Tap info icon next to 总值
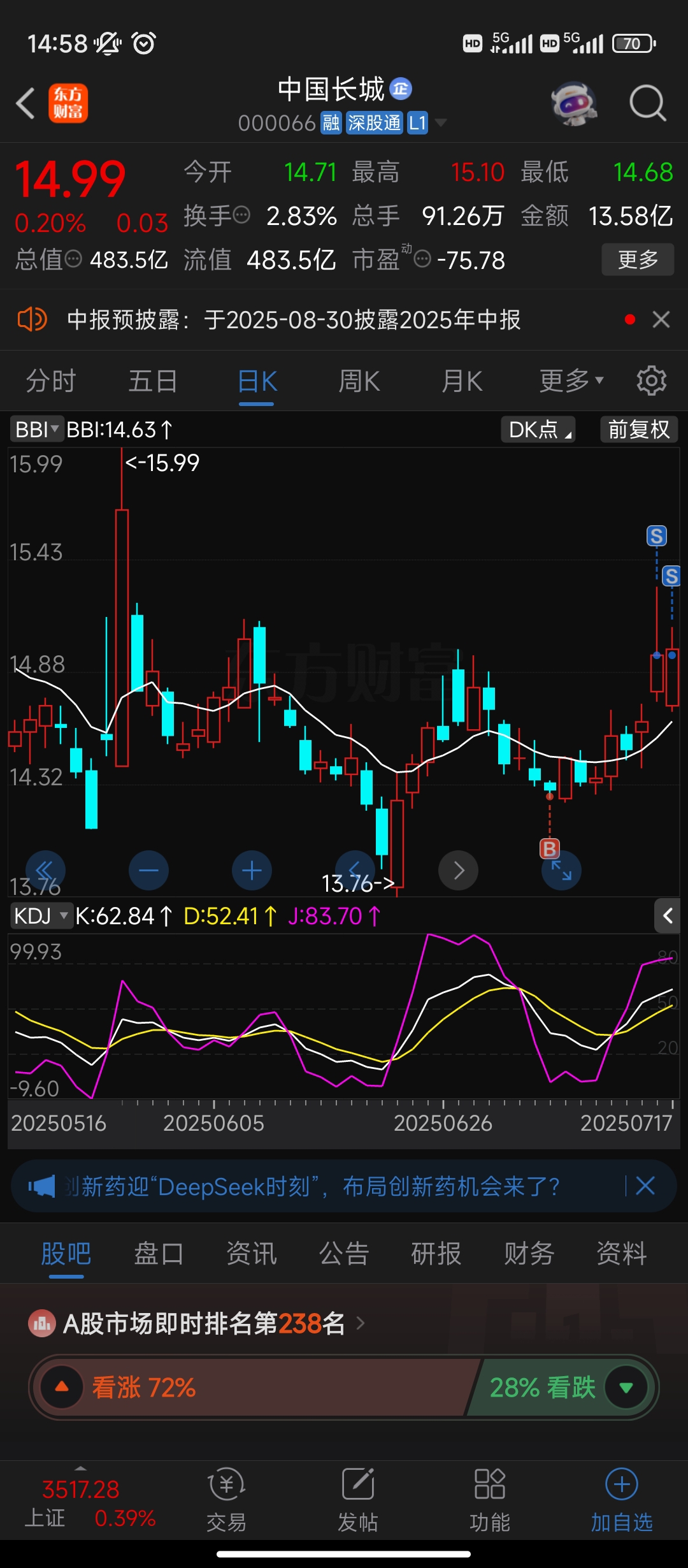The width and height of the screenshot is (688, 1568). [74, 259]
